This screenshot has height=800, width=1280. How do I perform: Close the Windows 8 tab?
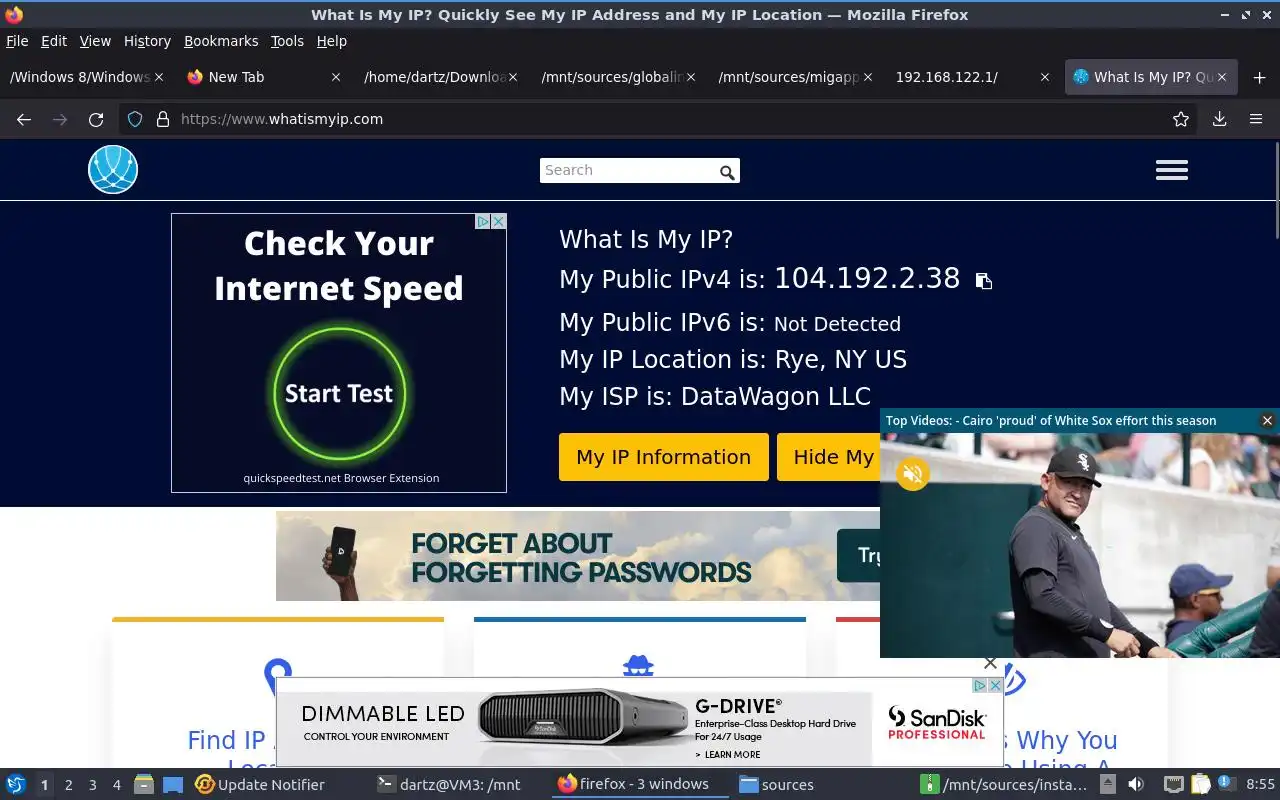point(159,77)
